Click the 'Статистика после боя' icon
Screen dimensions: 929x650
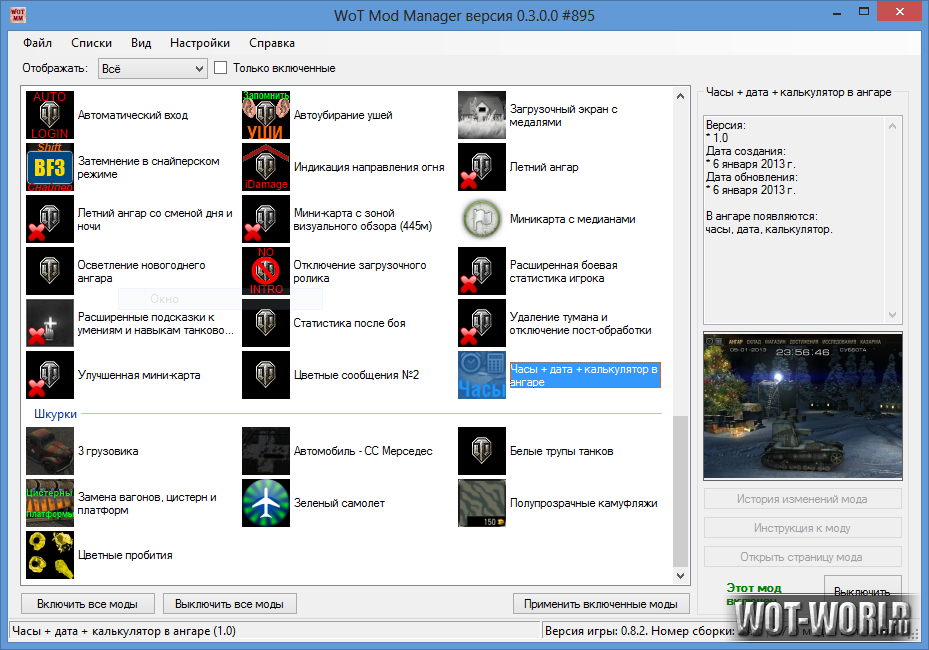266,323
